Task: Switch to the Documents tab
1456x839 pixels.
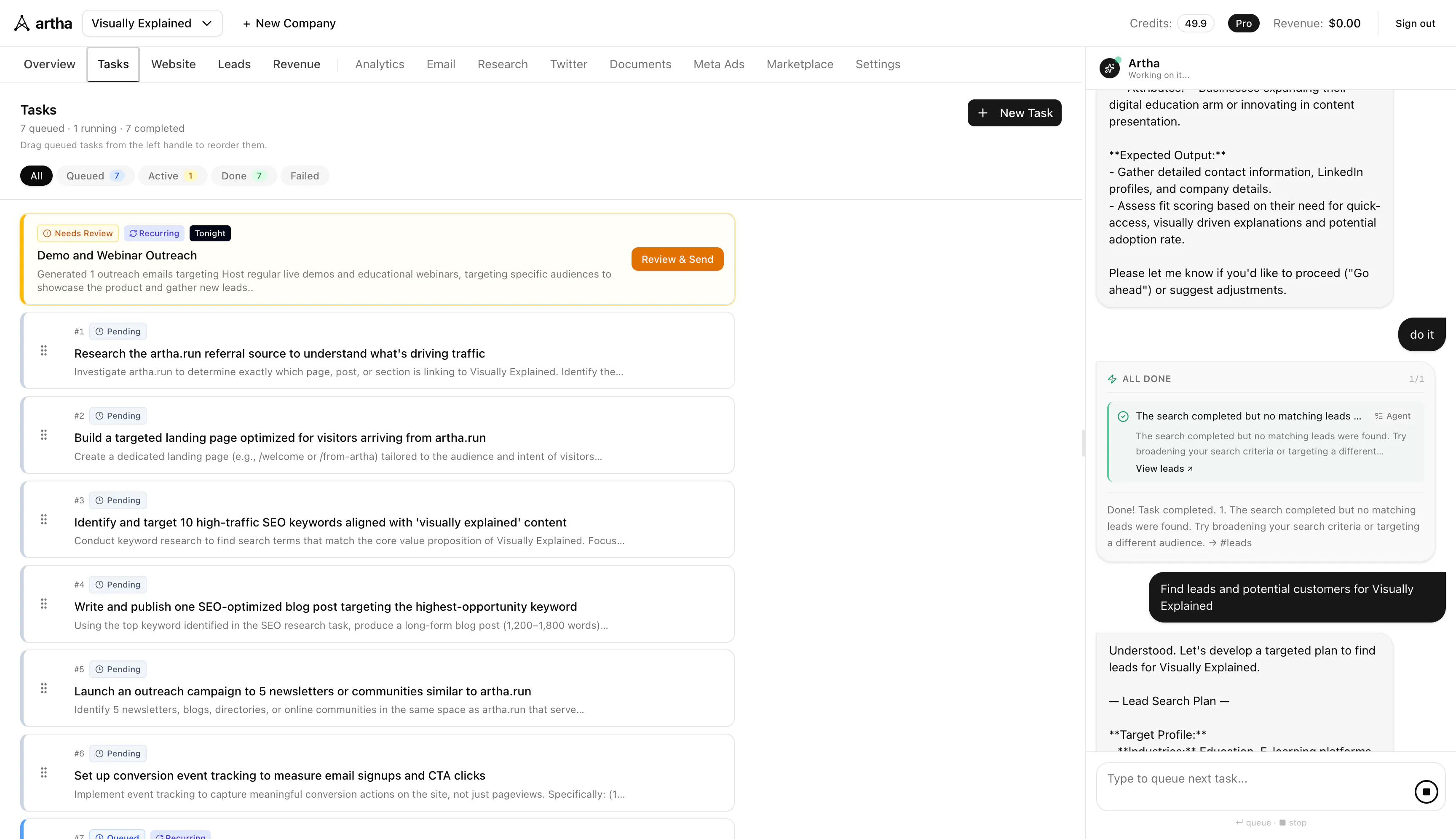Action: coord(640,64)
